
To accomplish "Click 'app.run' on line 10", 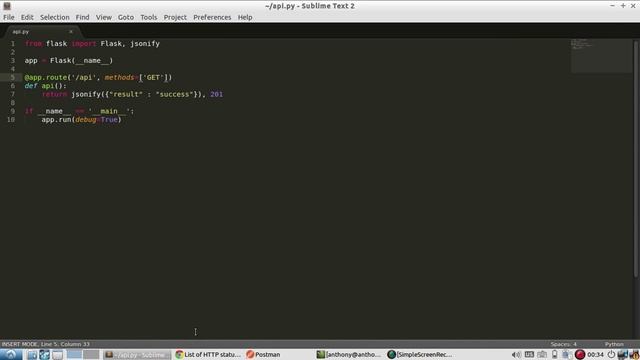I will coord(56,120).
